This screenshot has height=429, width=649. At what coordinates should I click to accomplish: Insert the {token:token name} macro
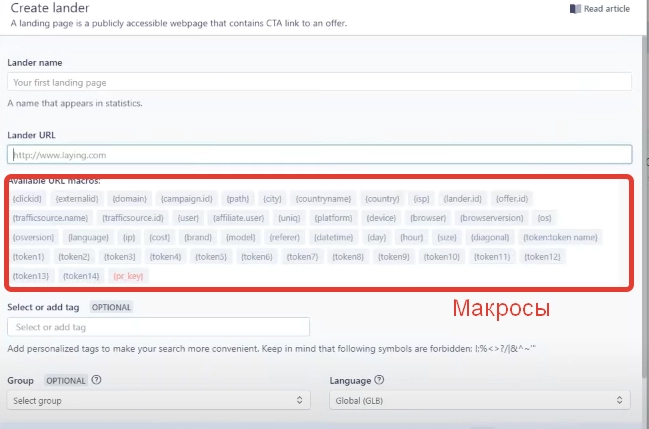point(560,237)
